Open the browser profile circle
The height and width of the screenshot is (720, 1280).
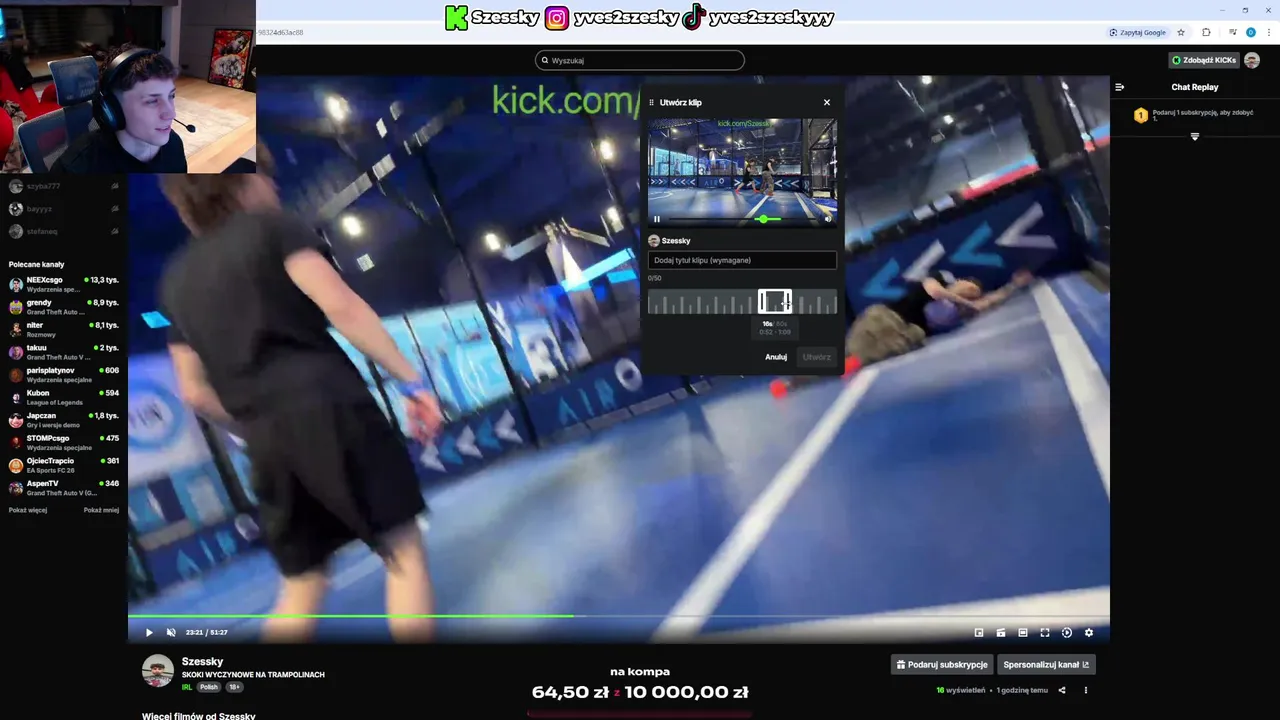[x=1251, y=32]
